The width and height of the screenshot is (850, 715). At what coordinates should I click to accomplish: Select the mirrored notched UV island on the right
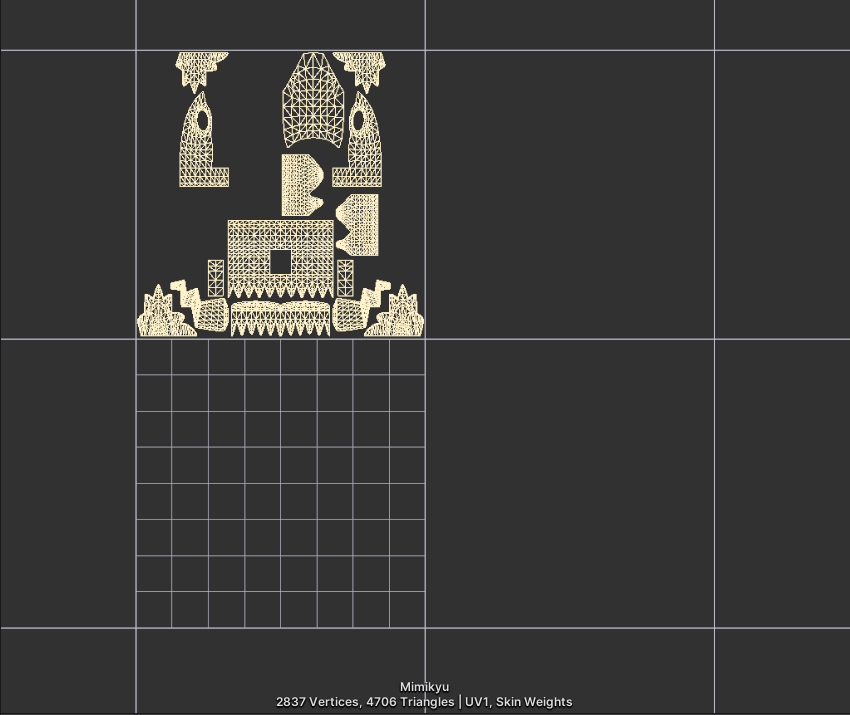click(x=362, y=225)
